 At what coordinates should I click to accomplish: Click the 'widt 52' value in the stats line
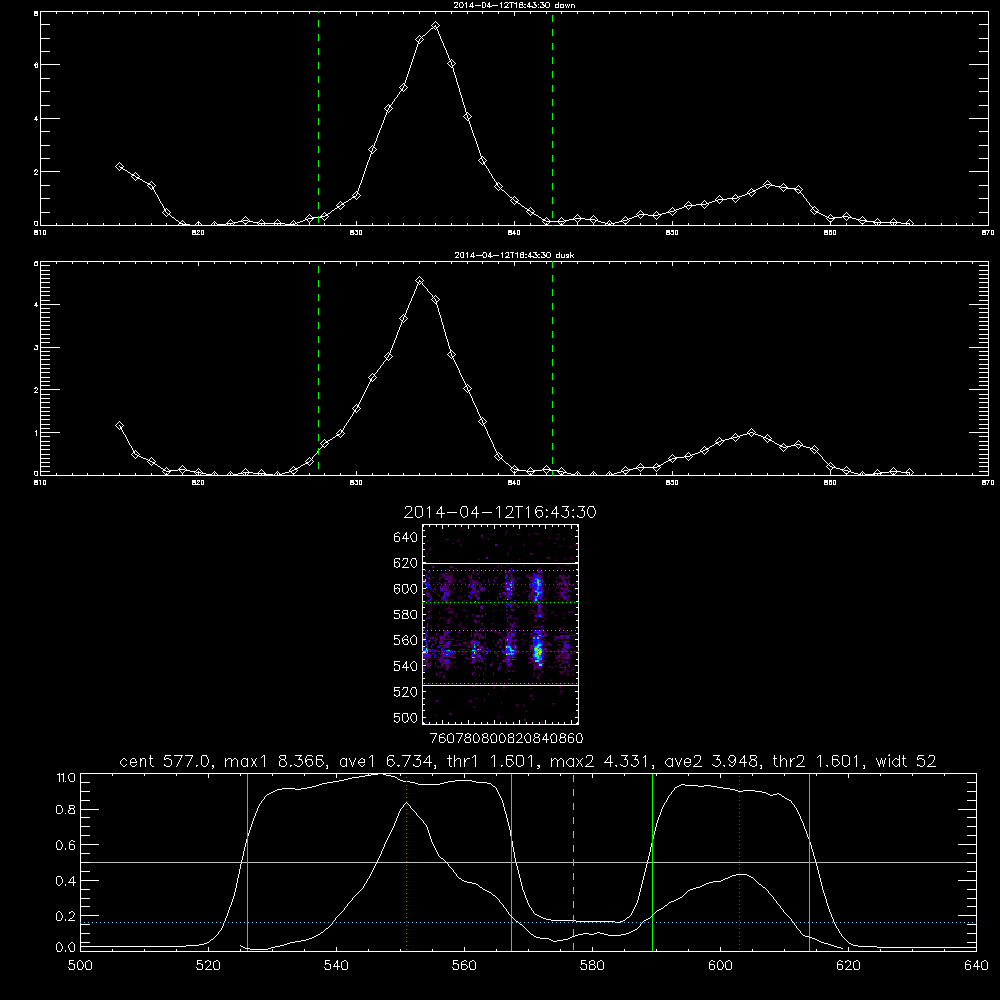click(x=906, y=761)
